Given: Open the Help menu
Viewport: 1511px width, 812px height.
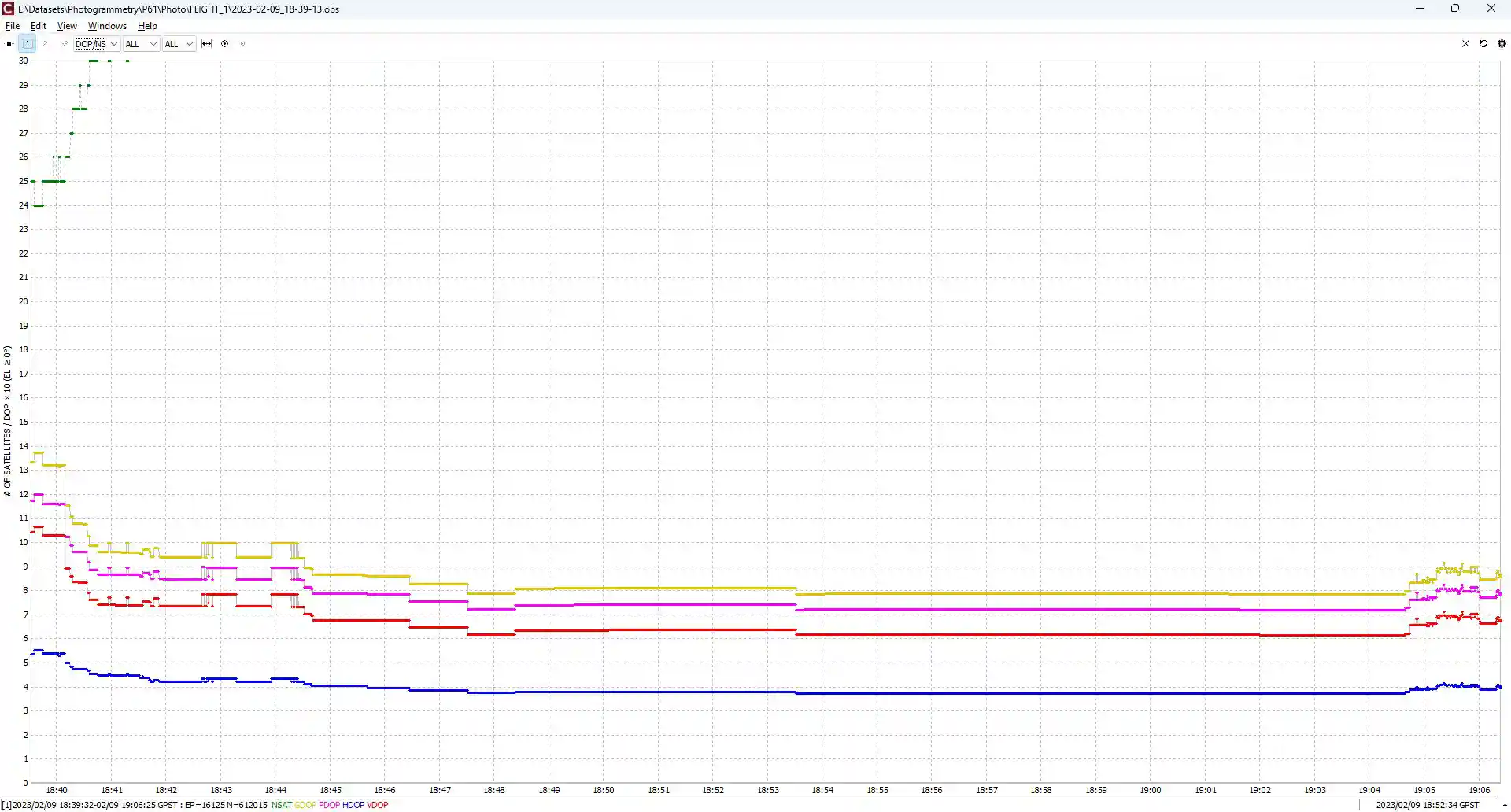Looking at the screenshot, I should [x=147, y=26].
